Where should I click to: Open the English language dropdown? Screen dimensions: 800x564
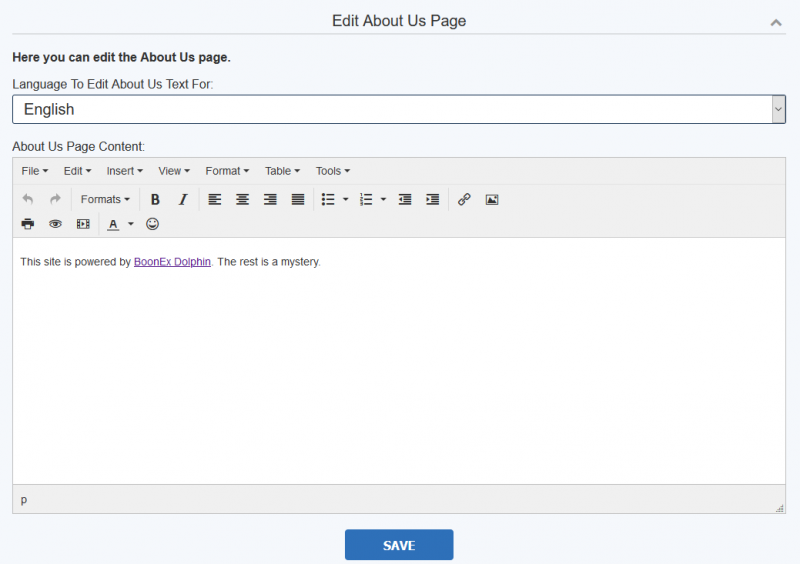[x=399, y=109]
